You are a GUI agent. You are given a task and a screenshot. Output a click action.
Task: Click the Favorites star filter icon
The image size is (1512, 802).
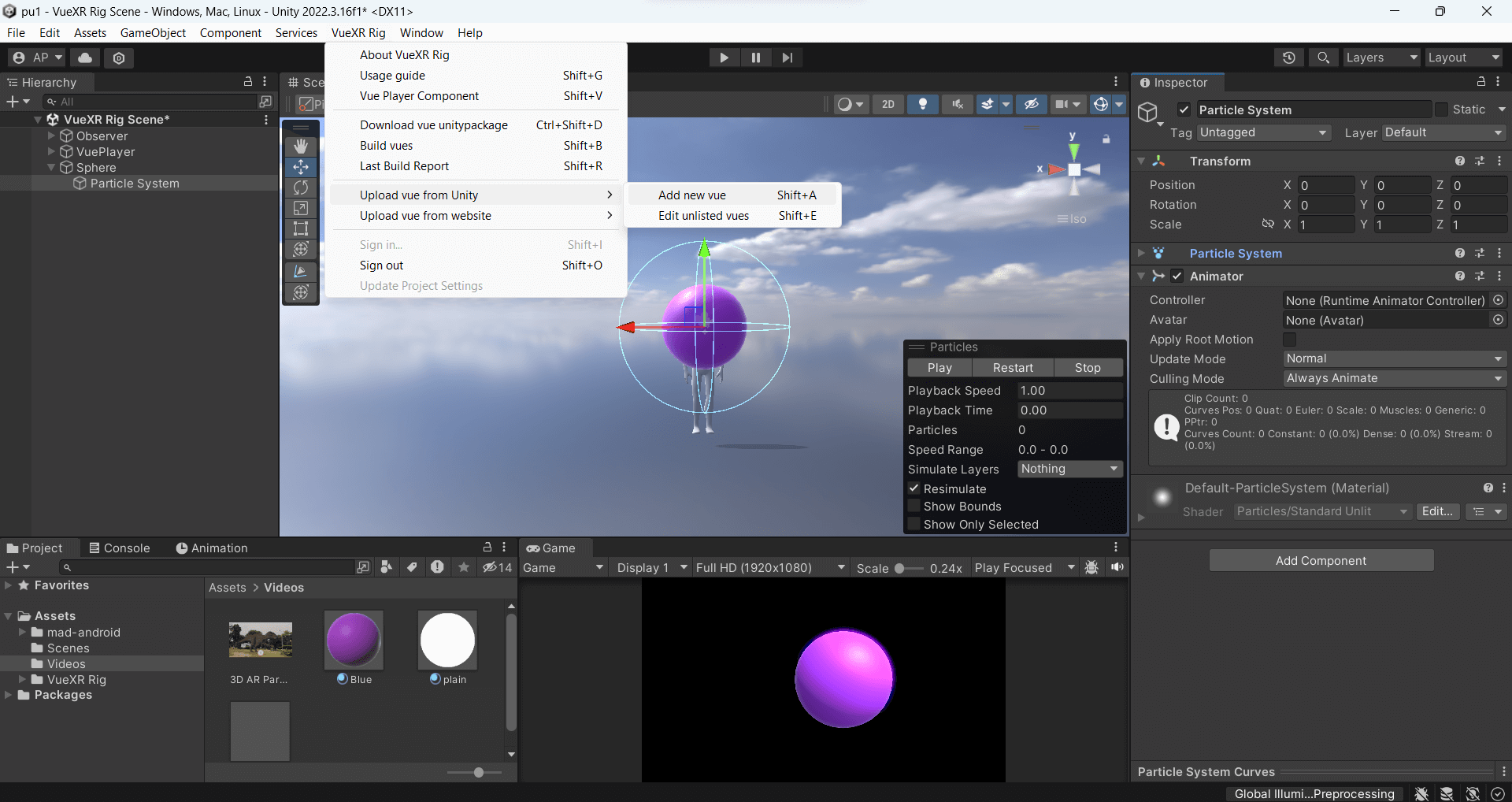(464, 567)
